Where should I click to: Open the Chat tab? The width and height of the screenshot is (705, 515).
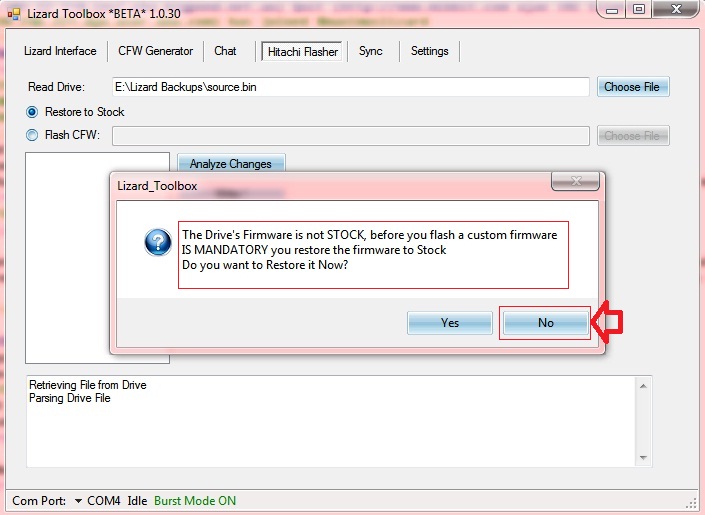(x=225, y=51)
